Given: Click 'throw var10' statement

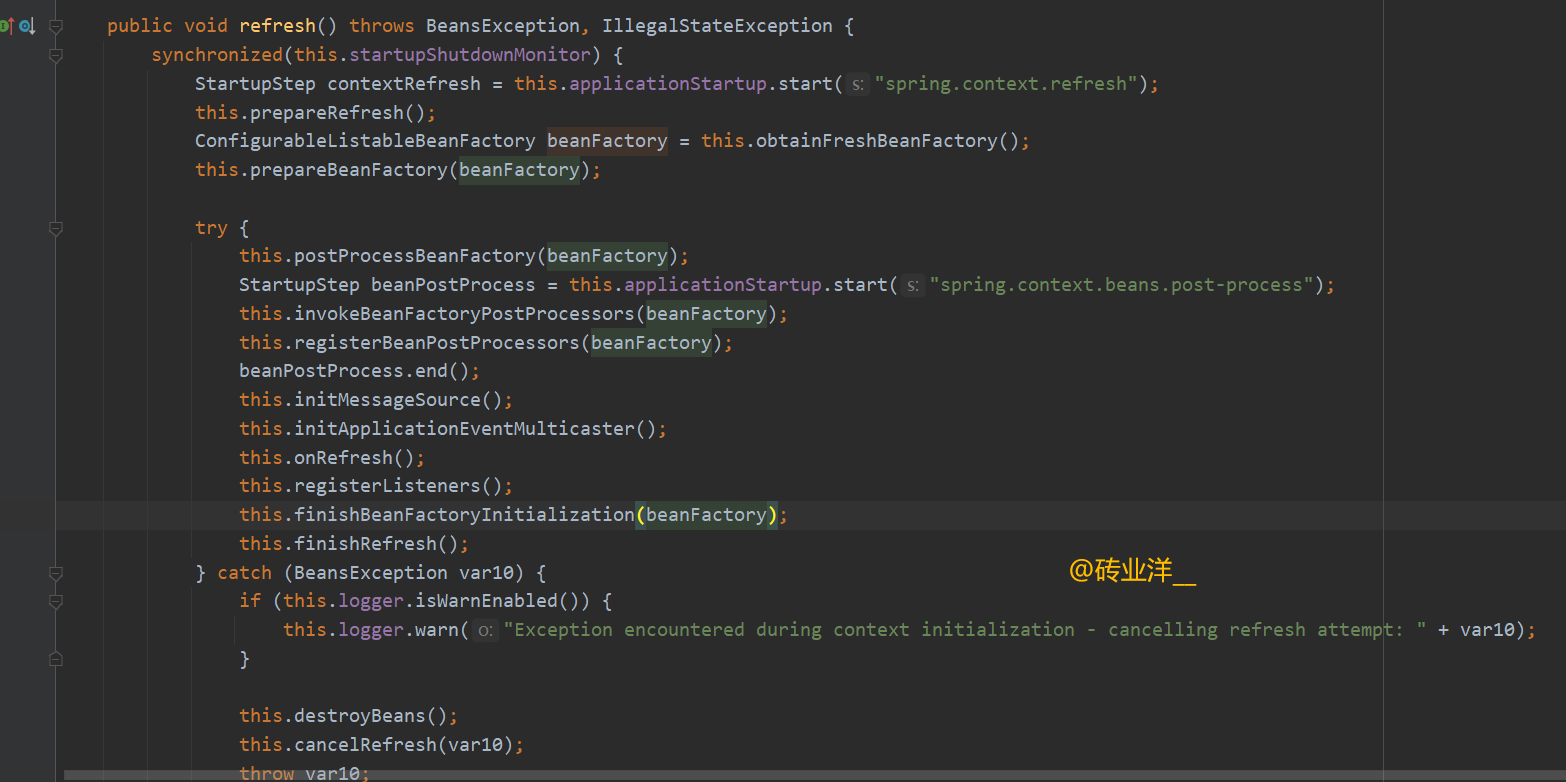Looking at the screenshot, I should [304, 773].
